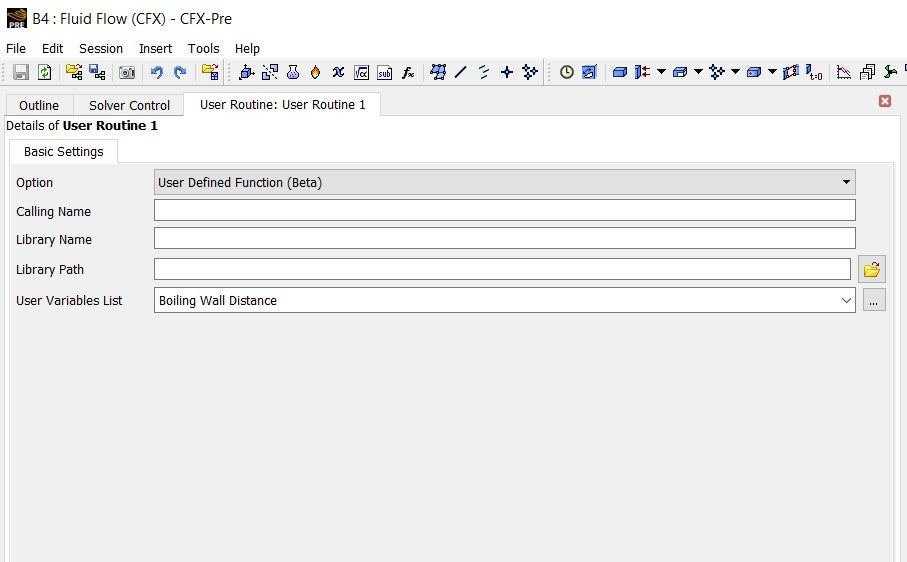
Task: Expand the boundary icon dropdown arrow
Action: click(x=661, y=72)
